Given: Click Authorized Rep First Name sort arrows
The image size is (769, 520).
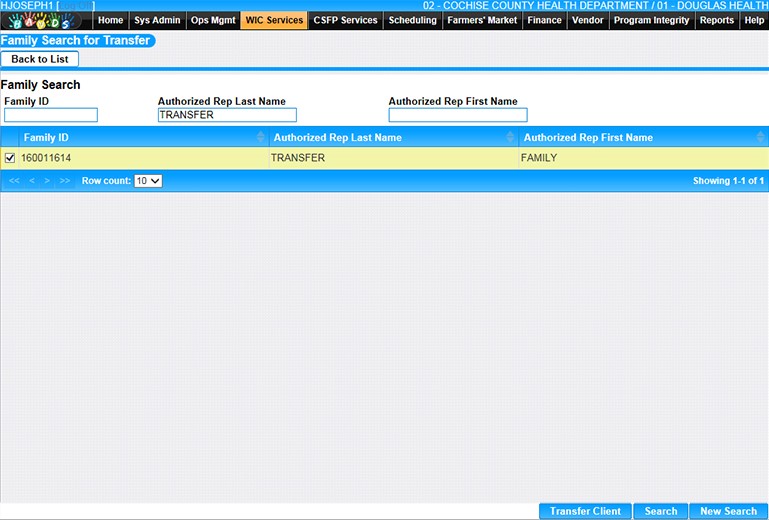Looking at the screenshot, I should (762, 137).
